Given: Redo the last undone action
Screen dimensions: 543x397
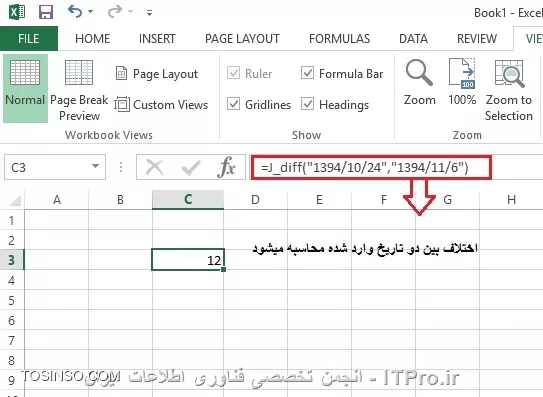Looking at the screenshot, I should pyautogui.click(x=114, y=12).
